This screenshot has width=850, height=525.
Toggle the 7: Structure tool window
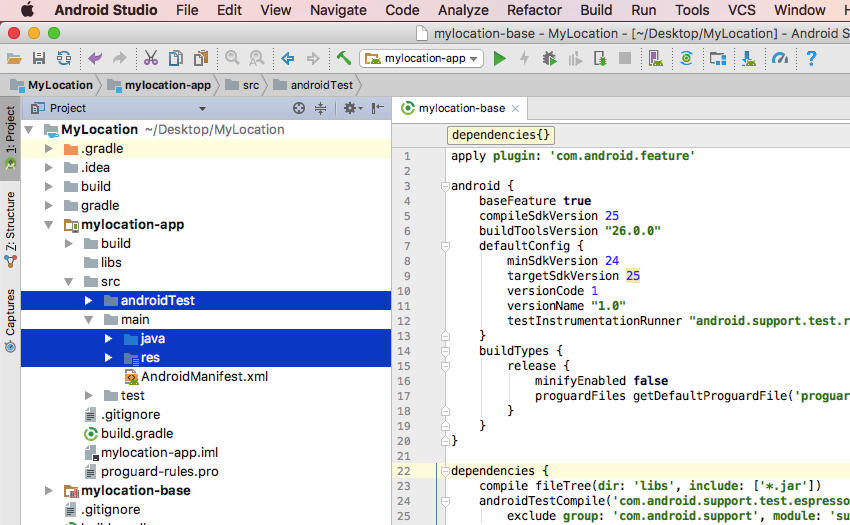10,229
